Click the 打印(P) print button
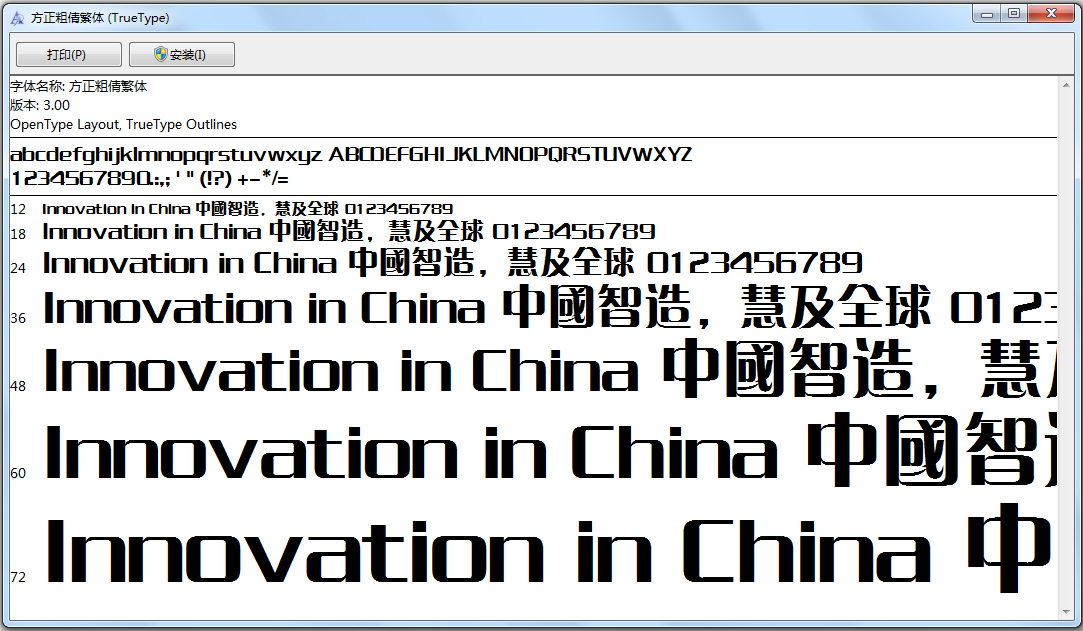Image resolution: width=1083 pixels, height=631 pixels. coord(68,55)
